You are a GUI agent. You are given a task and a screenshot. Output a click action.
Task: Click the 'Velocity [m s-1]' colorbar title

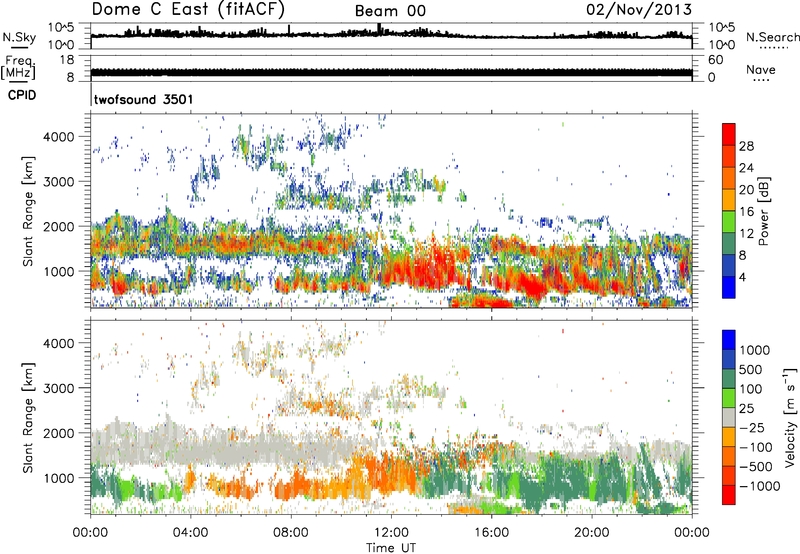(x=790, y=417)
